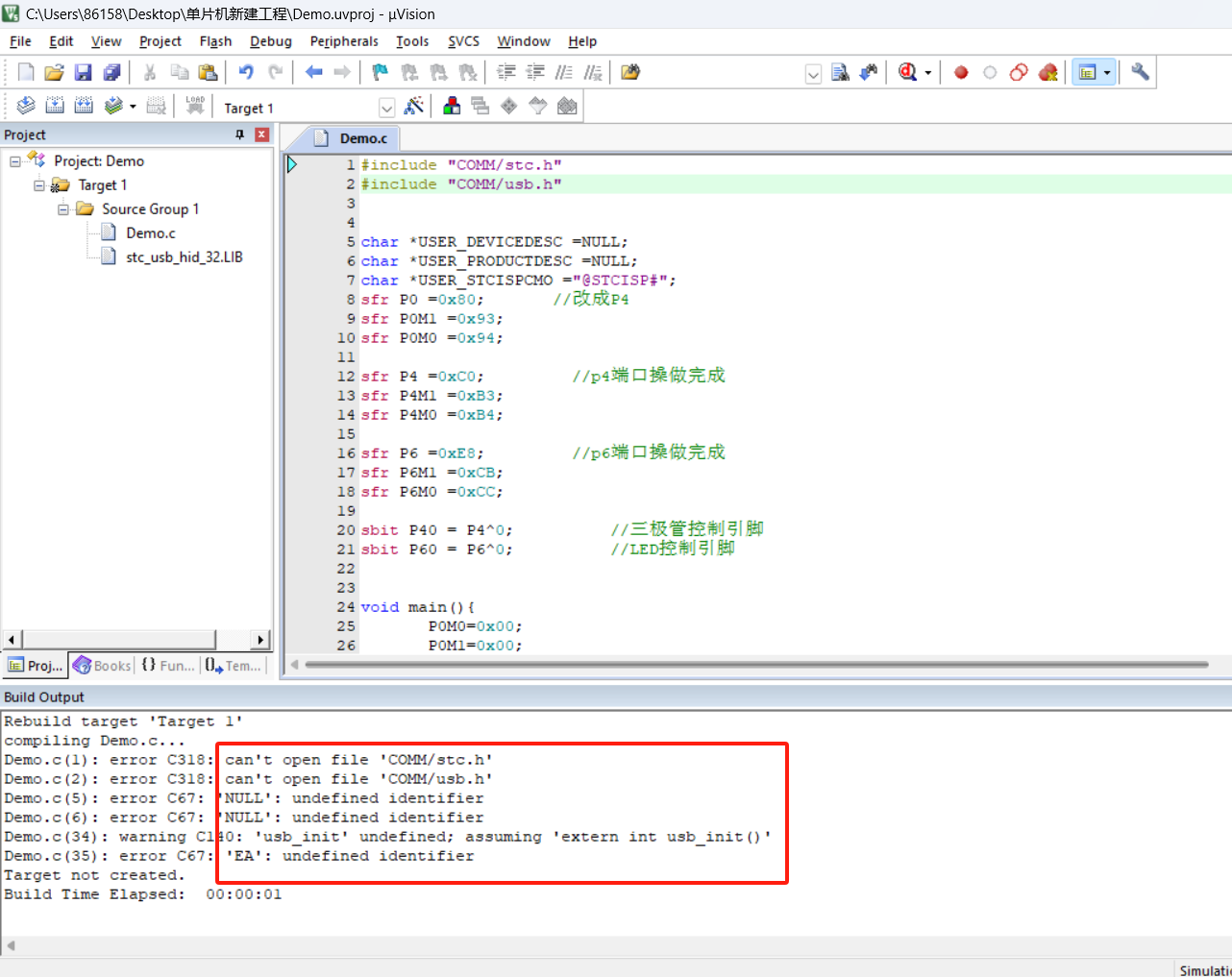Navigate backwards with blue left arrow
Image resolution: width=1232 pixels, height=977 pixels.
click(x=313, y=72)
